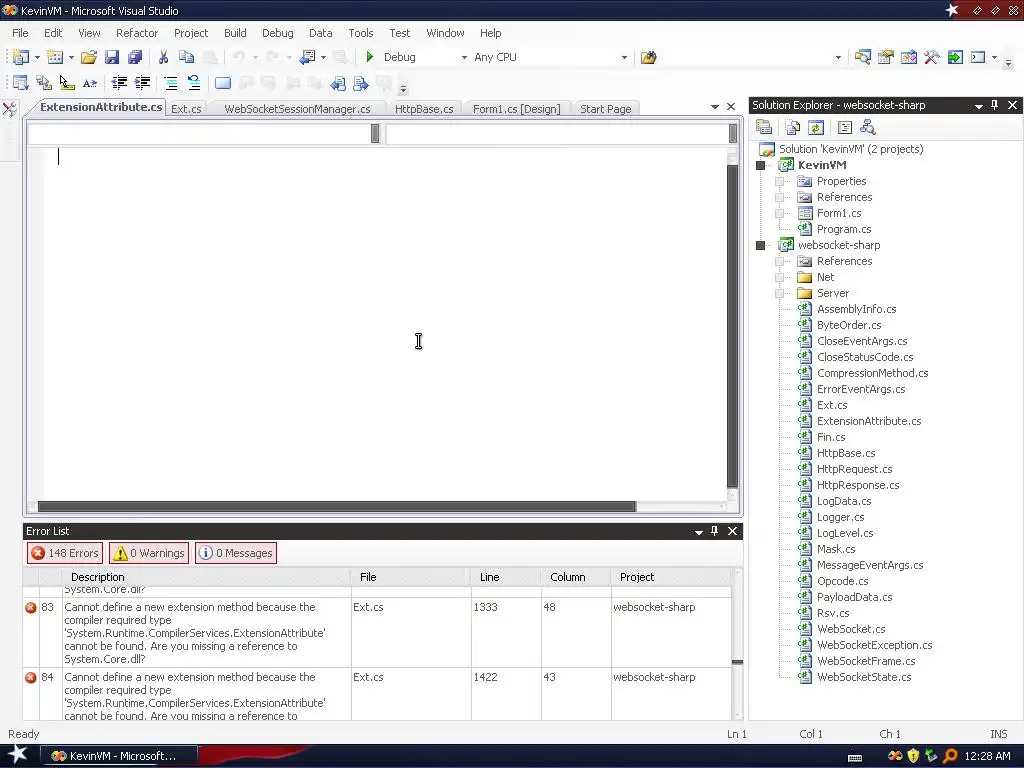1024x768 pixels.
Task: Click the Display Quick Info cursor icon
Action: [x=67, y=83]
